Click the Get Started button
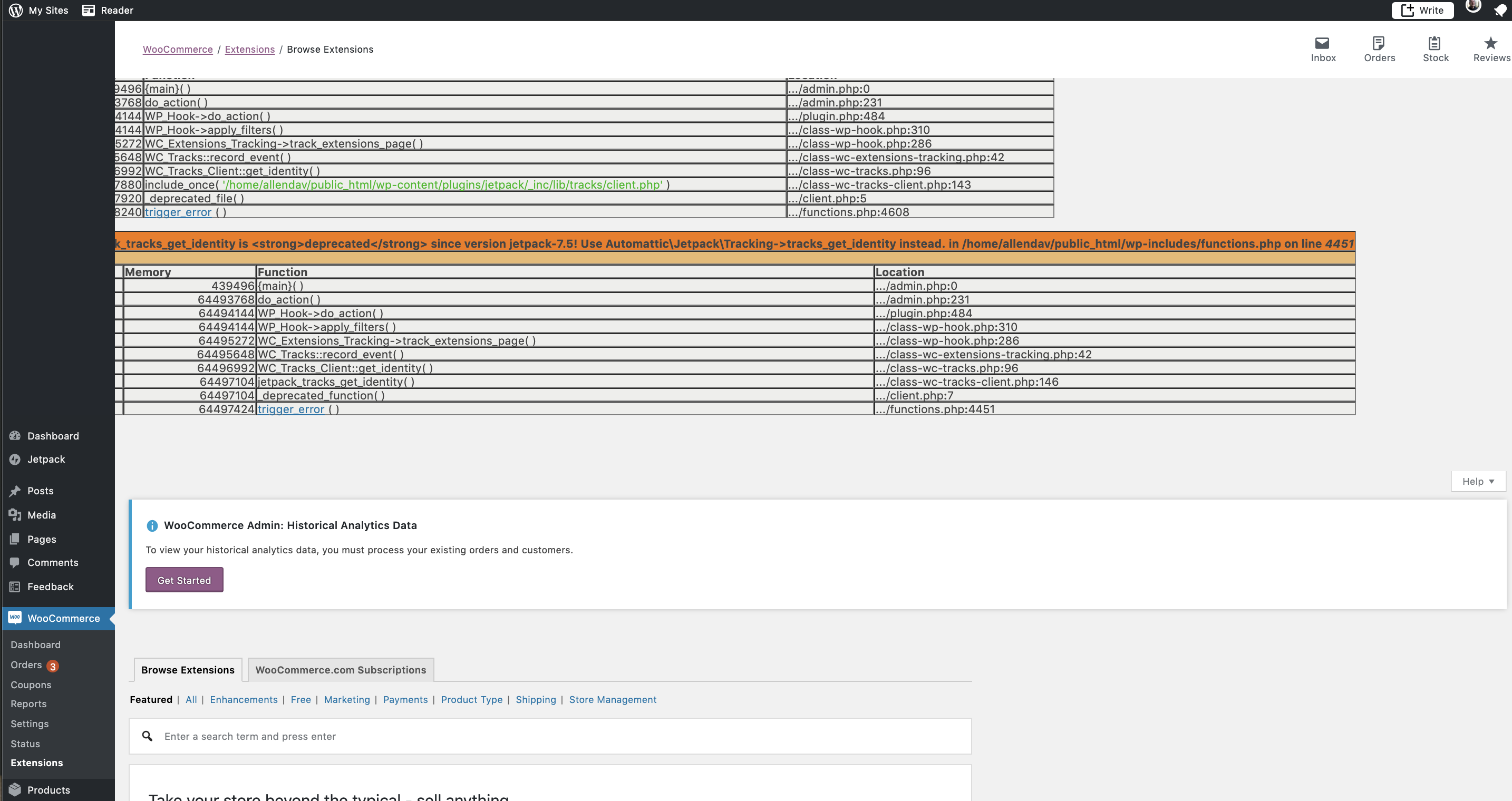This screenshot has height=801, width=1512. (183, 580)
